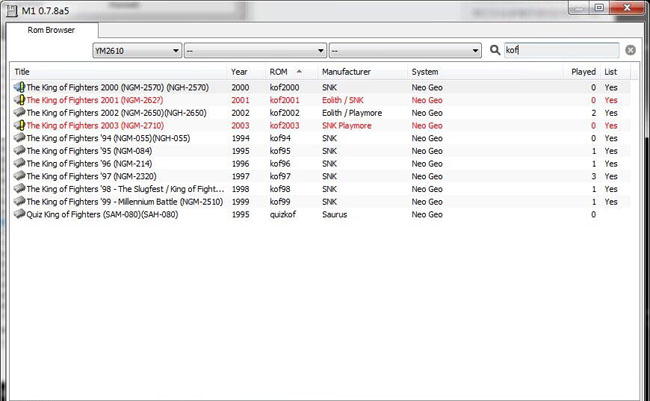Clear the search text with the X icon

(630, 50)
